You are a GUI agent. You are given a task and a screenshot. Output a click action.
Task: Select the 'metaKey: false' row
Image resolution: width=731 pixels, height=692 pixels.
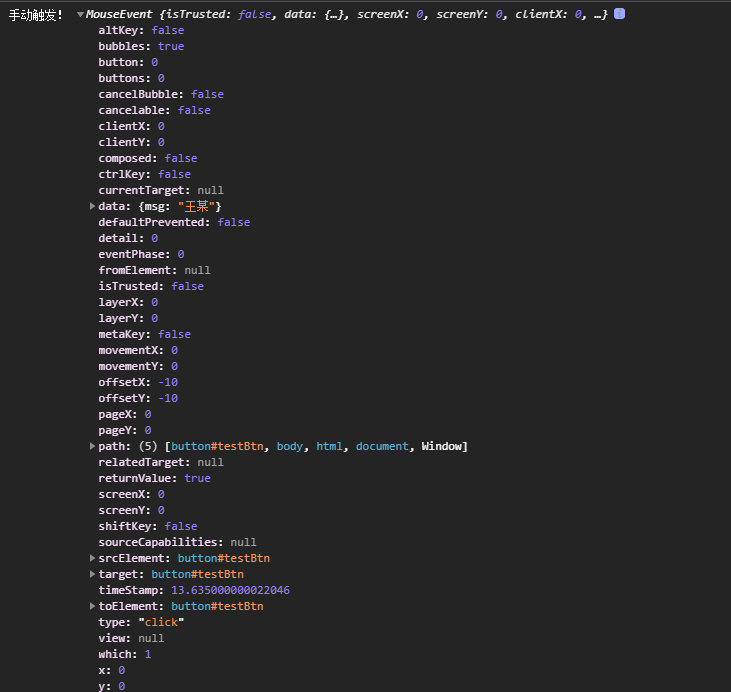pos(145,334)
